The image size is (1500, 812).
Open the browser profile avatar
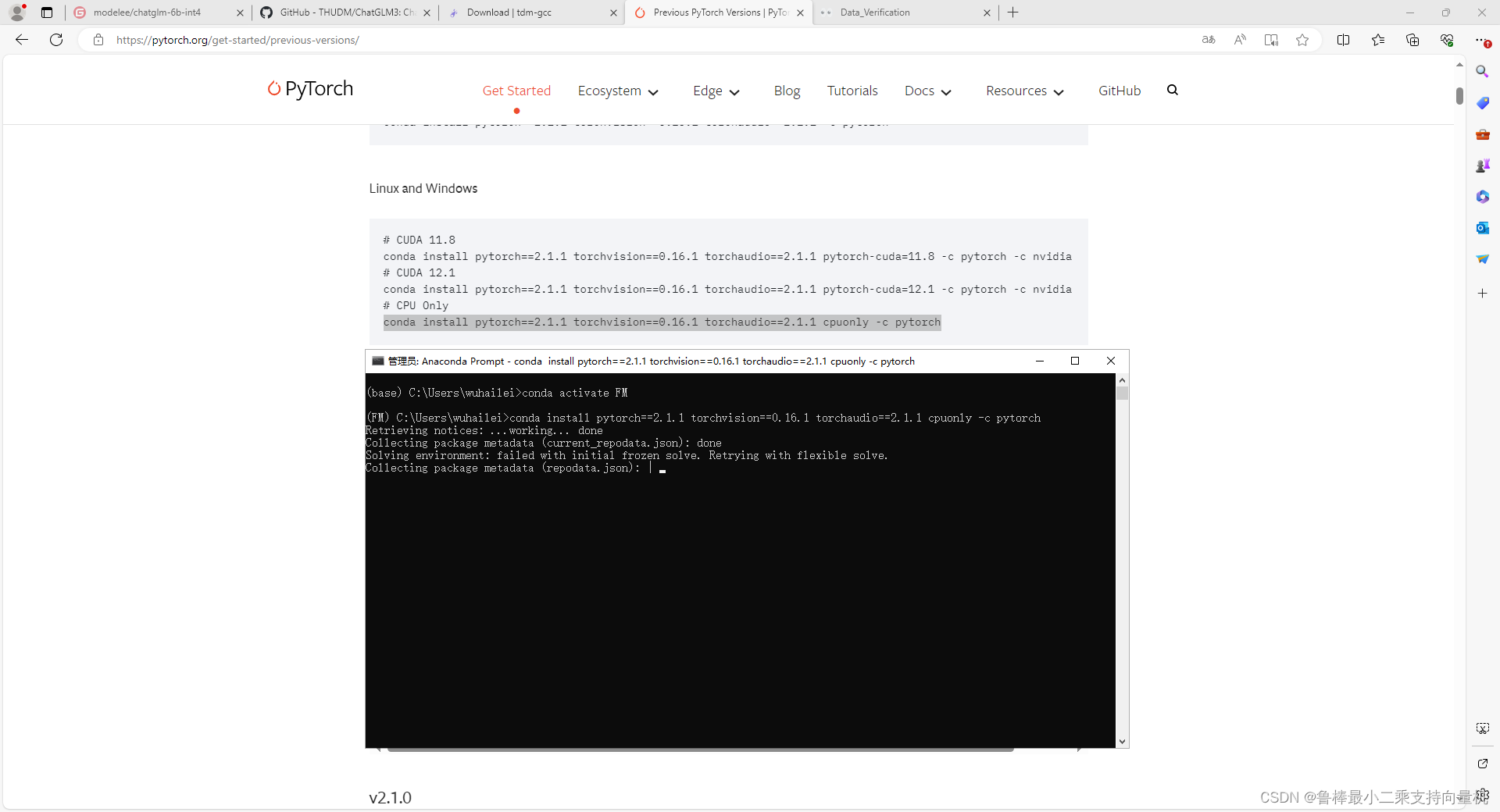pos(17,12)
